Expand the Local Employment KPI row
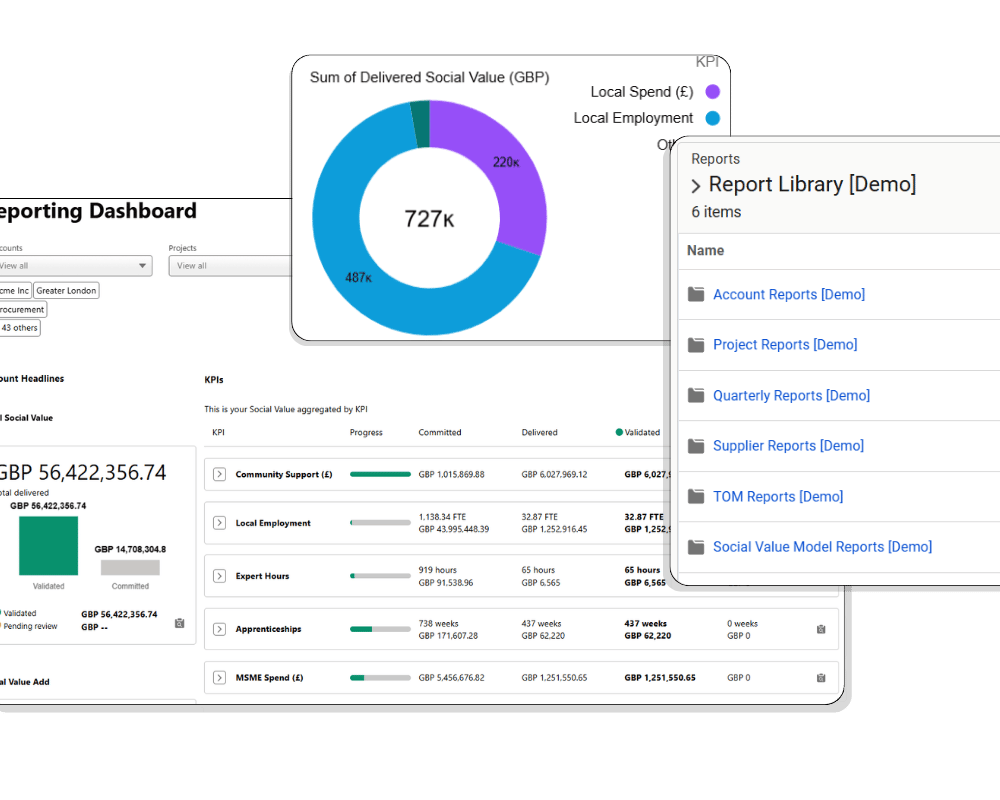The height and width of the screenshot is (800, 1000). 220,523
